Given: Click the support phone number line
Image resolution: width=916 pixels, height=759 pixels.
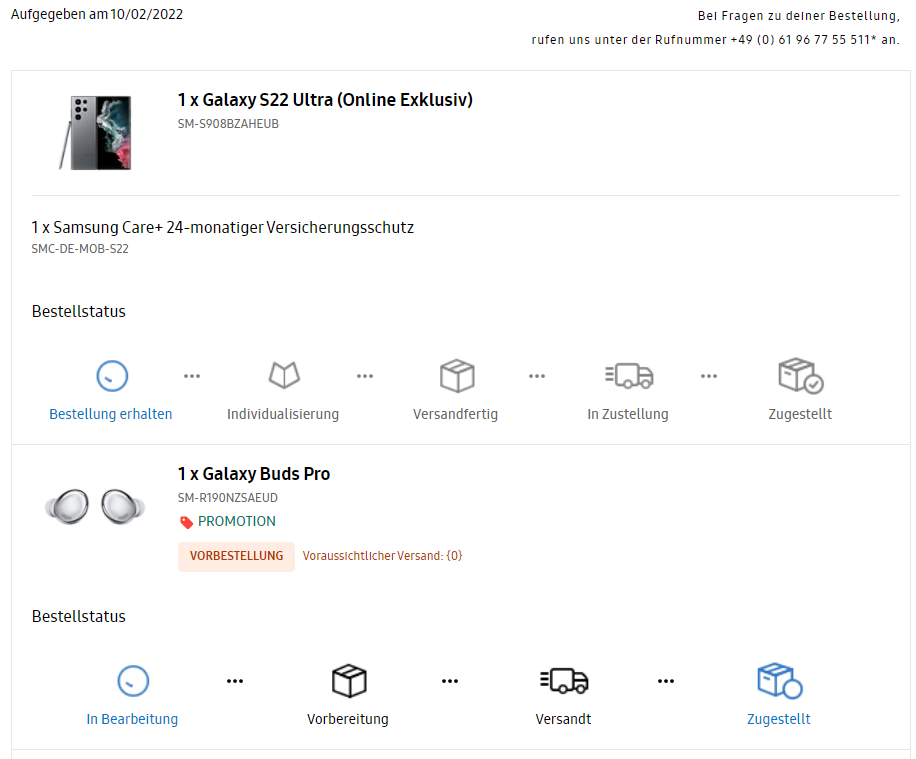Looking at the screenshot, I should coord(715,40).
